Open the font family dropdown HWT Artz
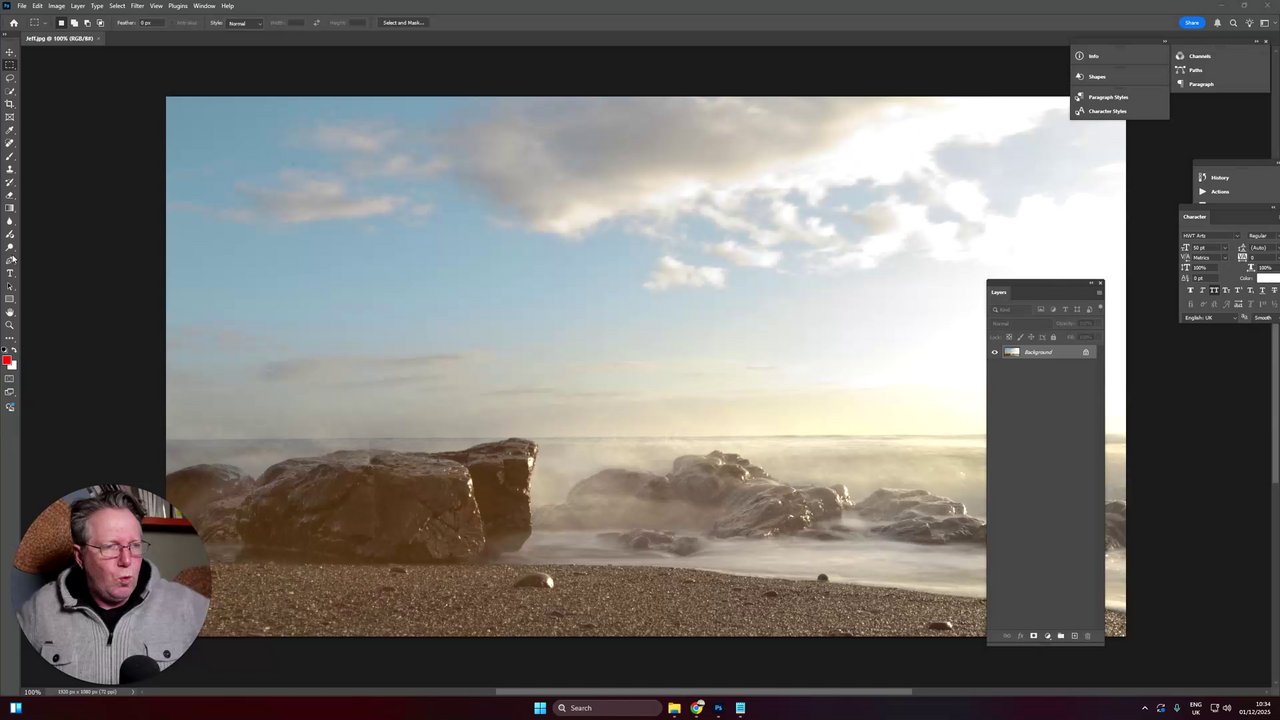This screenshot has width=1280, height=720. [1211, 236]
